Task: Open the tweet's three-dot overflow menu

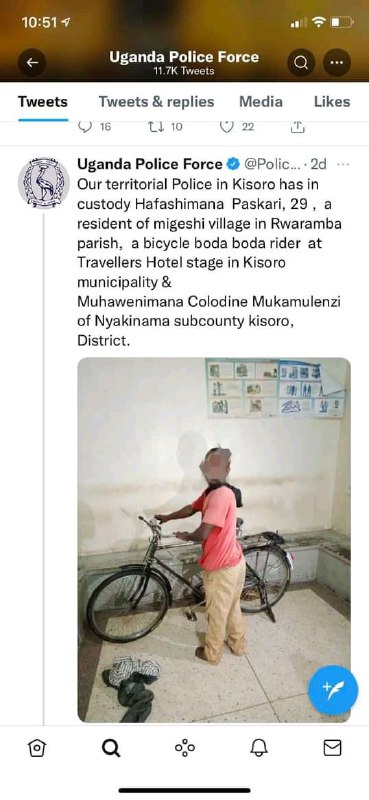Action: coord(344,164)
